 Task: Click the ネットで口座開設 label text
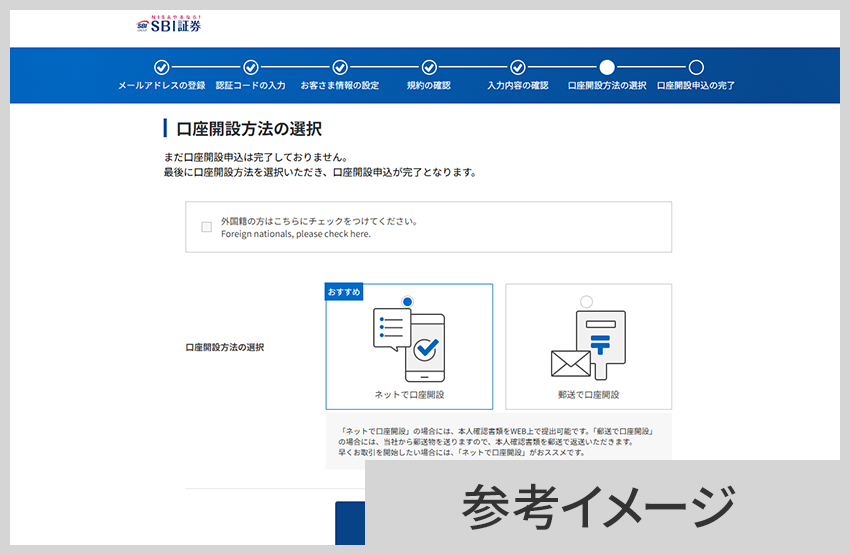pyautogui.click(x=409, y=395)
